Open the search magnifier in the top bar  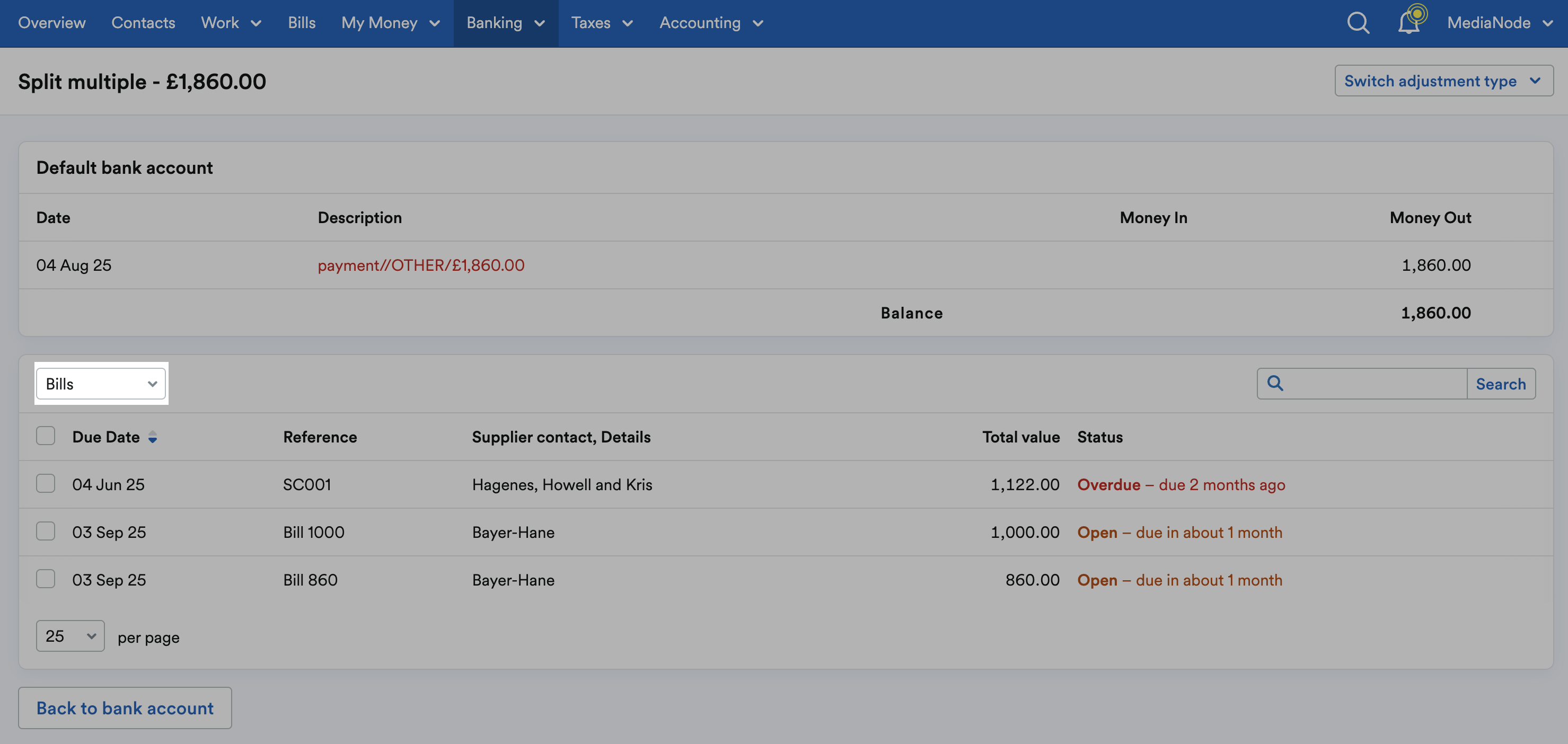(1358, 23)
